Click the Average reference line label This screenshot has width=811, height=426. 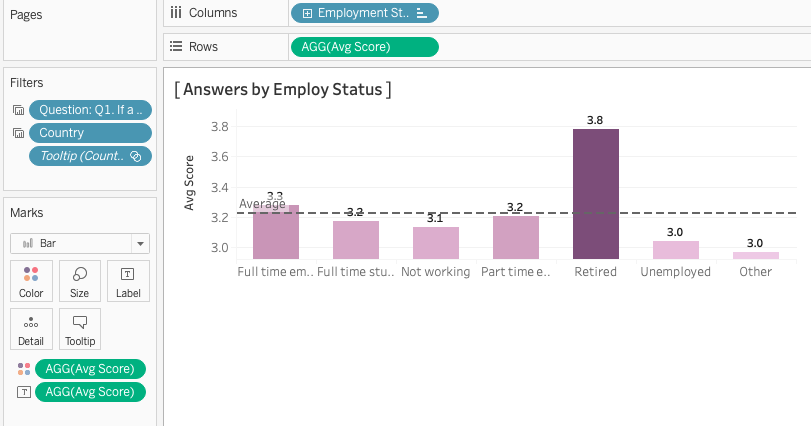(262, 204)
